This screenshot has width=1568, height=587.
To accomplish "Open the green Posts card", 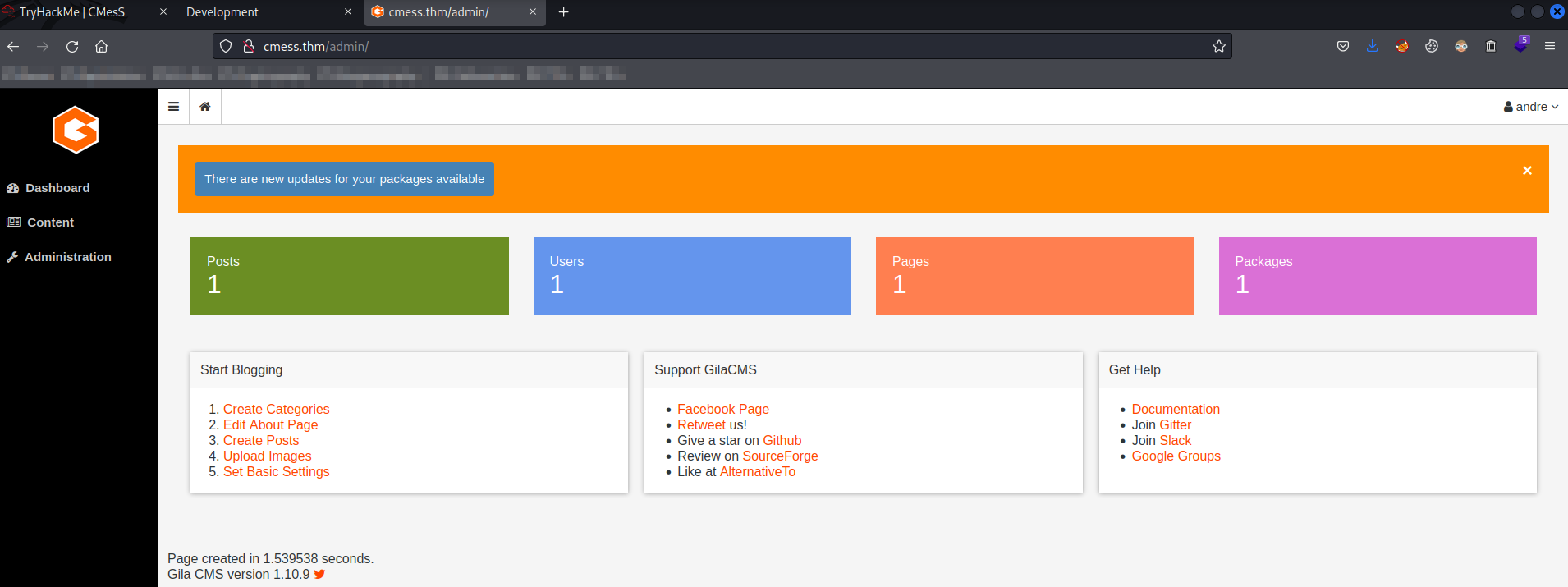I will coord(350,276).
